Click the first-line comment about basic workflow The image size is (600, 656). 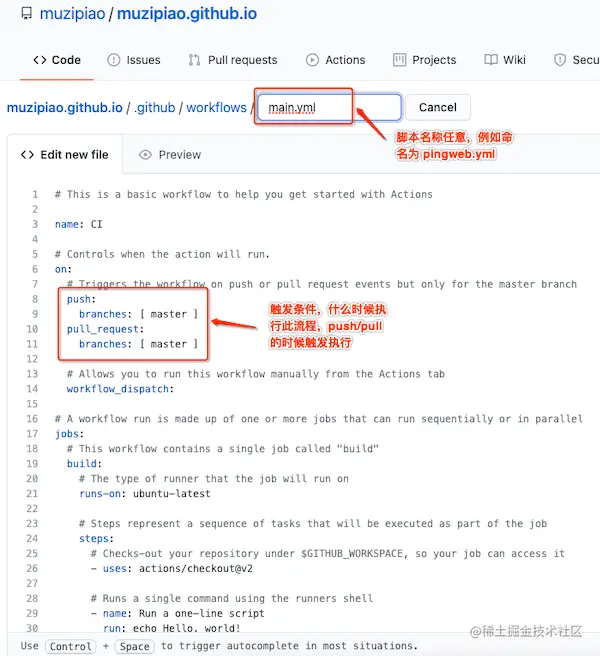click(244, 194)
